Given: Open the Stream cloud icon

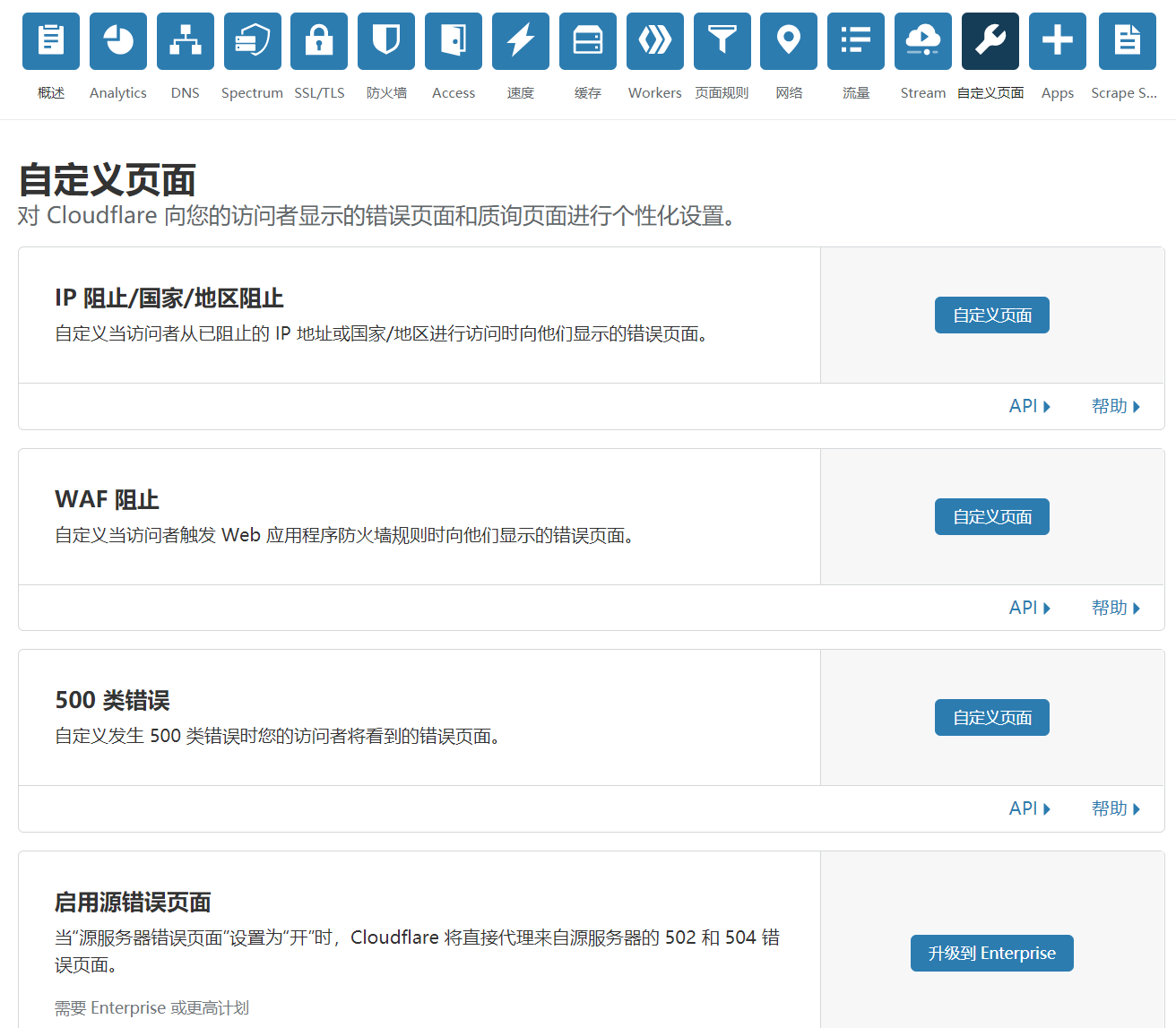Looking at the screenshot, I should (x=923, y=41).
